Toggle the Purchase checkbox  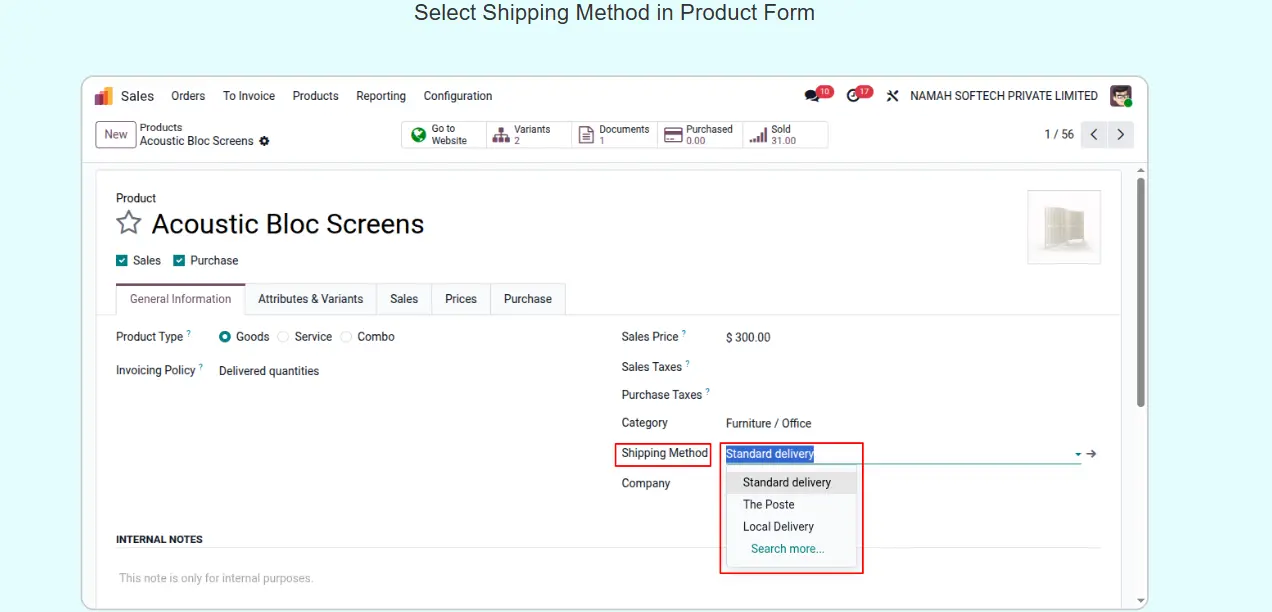click(x=180, y=261)
